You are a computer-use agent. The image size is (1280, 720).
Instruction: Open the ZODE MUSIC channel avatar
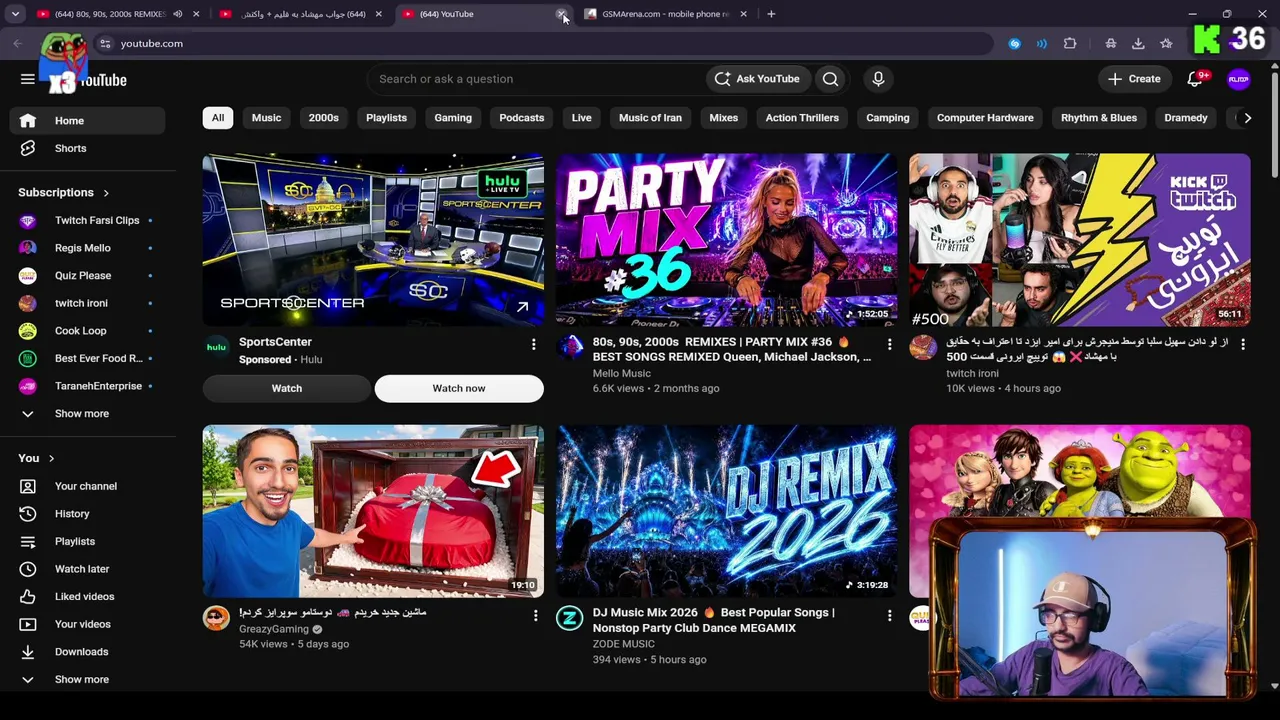tap(570, 618)
